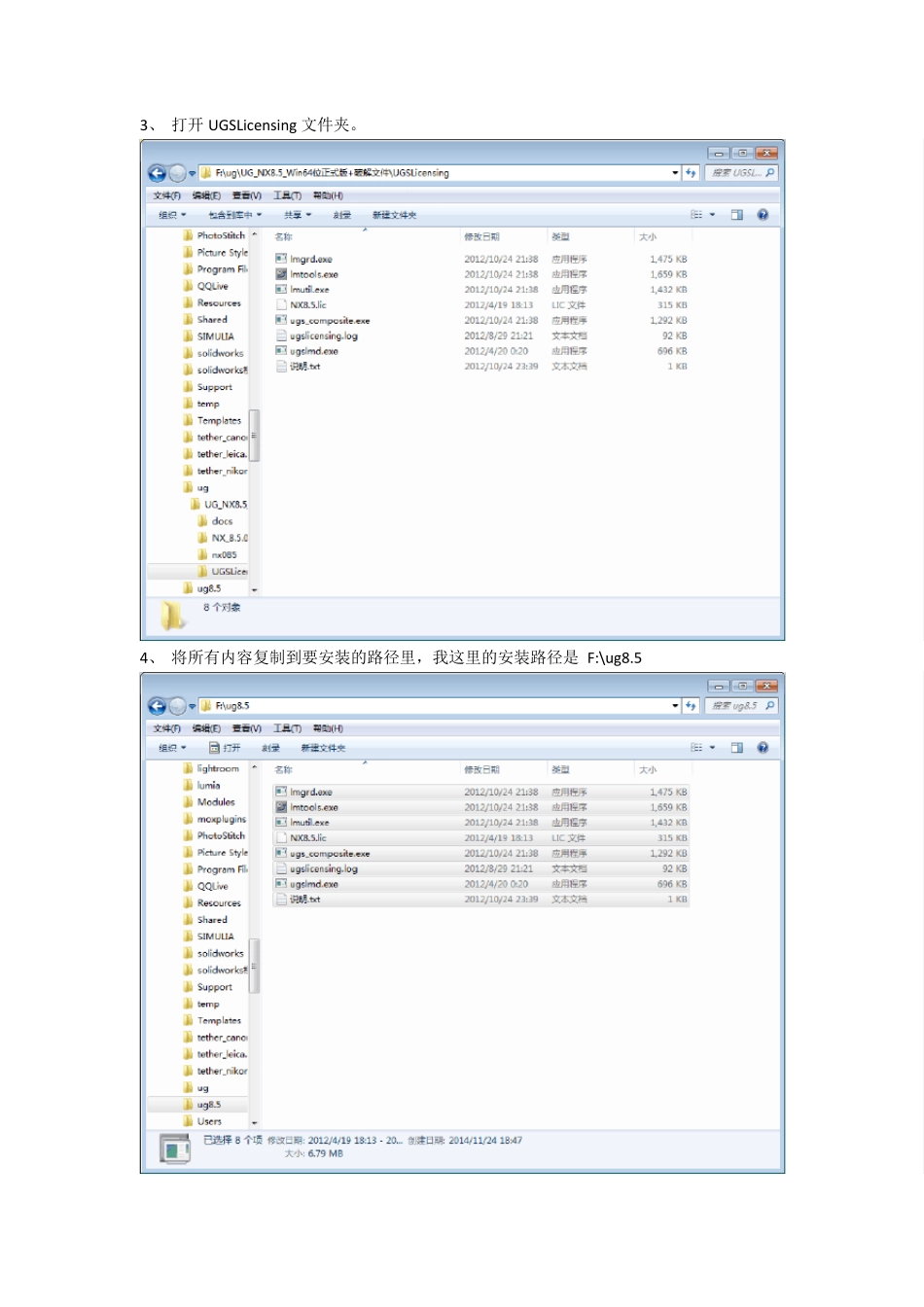
Task: Open recent pages dropdown in UGSLicensing window
Action: [x=192, y=174]
